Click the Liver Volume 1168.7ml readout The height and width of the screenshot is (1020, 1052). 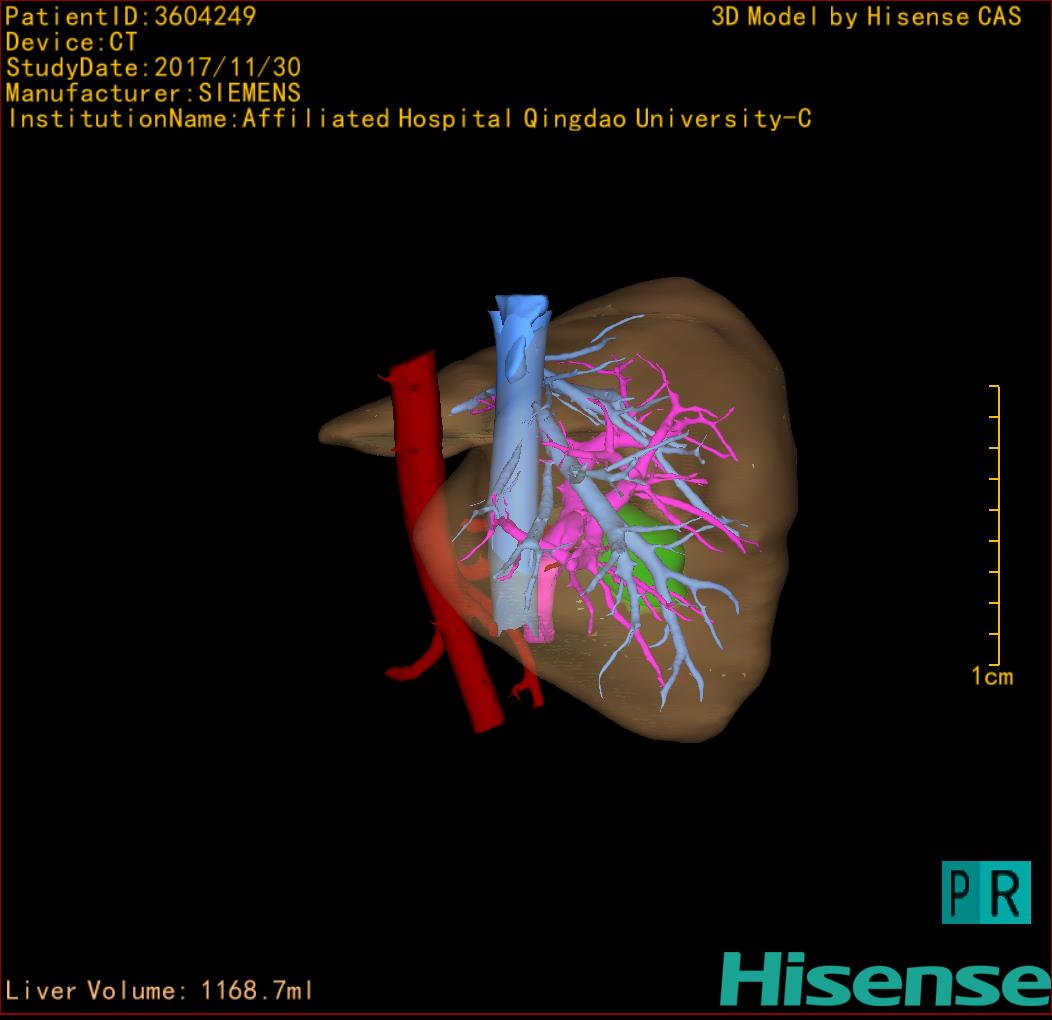[159, 991]
